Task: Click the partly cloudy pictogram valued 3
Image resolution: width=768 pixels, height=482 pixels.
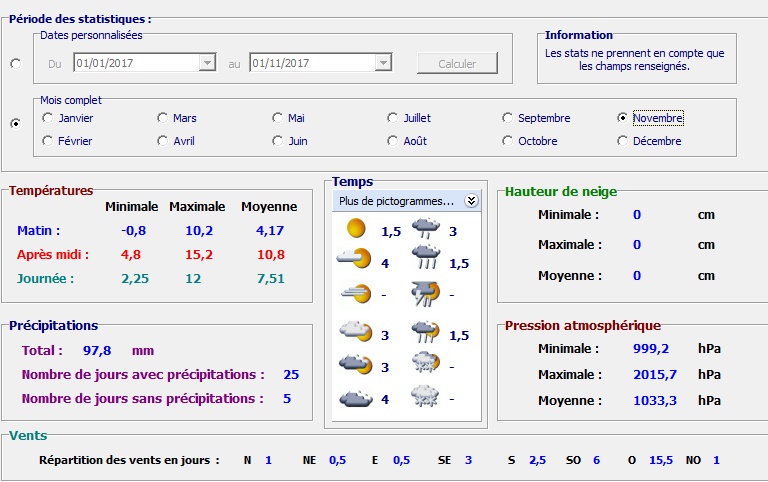Action: pyautogui.click(x=356, y=331)
